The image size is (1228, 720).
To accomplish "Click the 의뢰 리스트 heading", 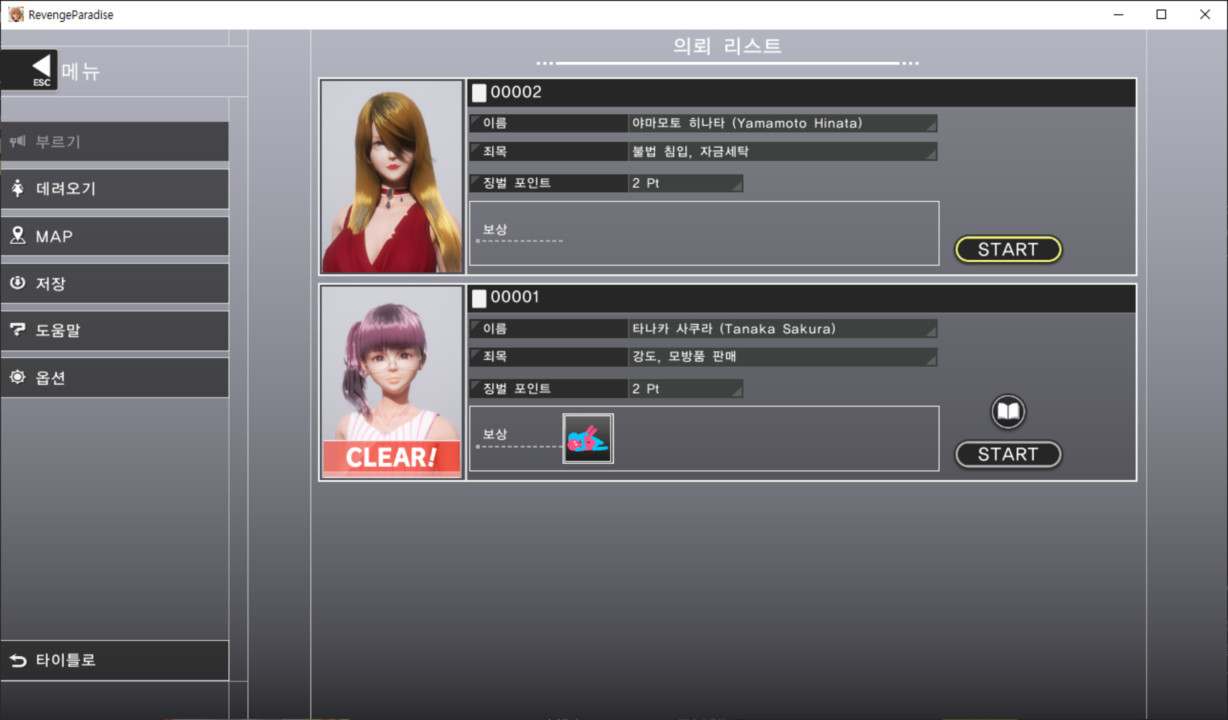I will click(x=728, y=46).
